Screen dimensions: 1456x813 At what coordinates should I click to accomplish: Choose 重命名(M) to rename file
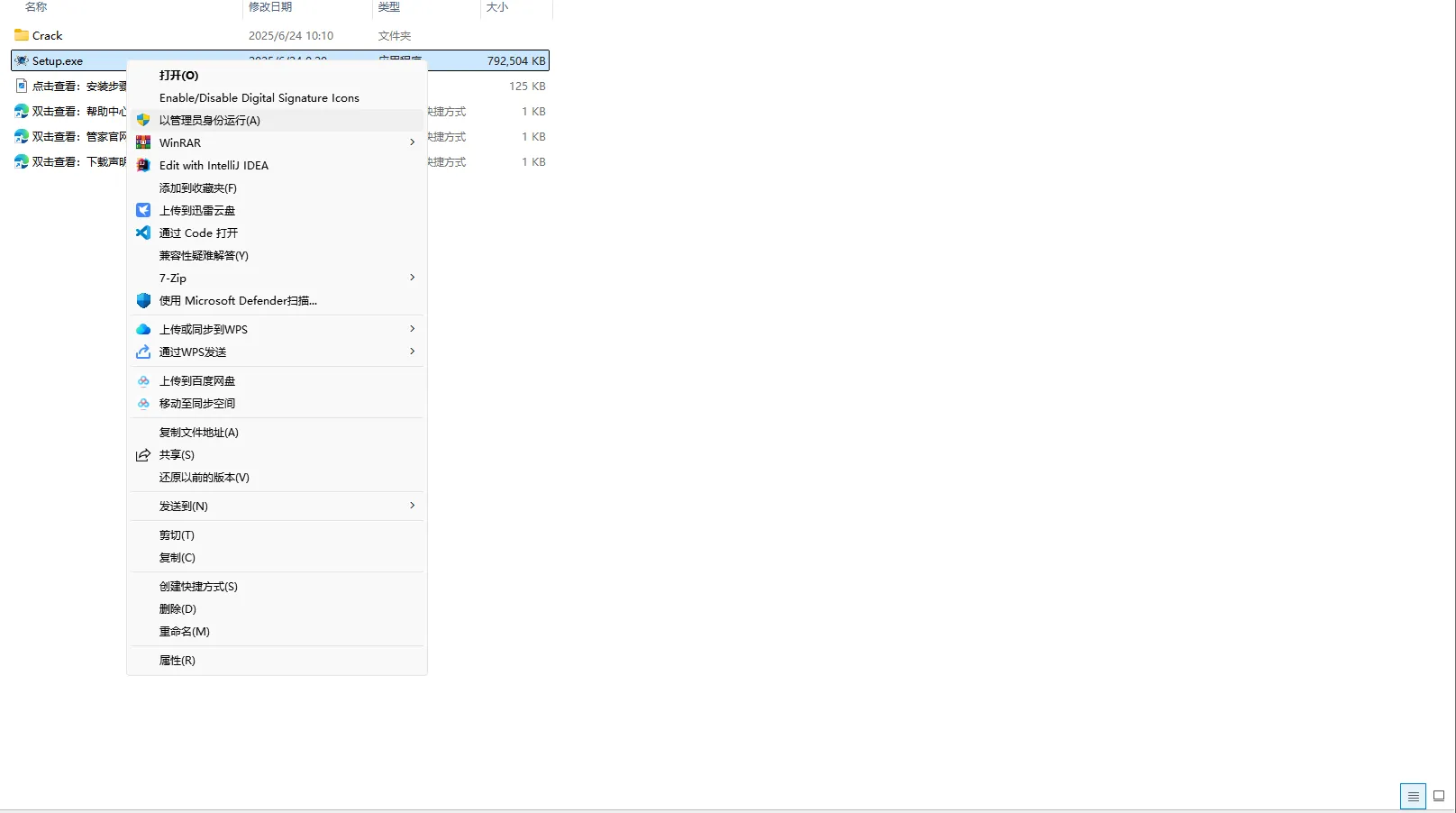(x=277, y=631)
